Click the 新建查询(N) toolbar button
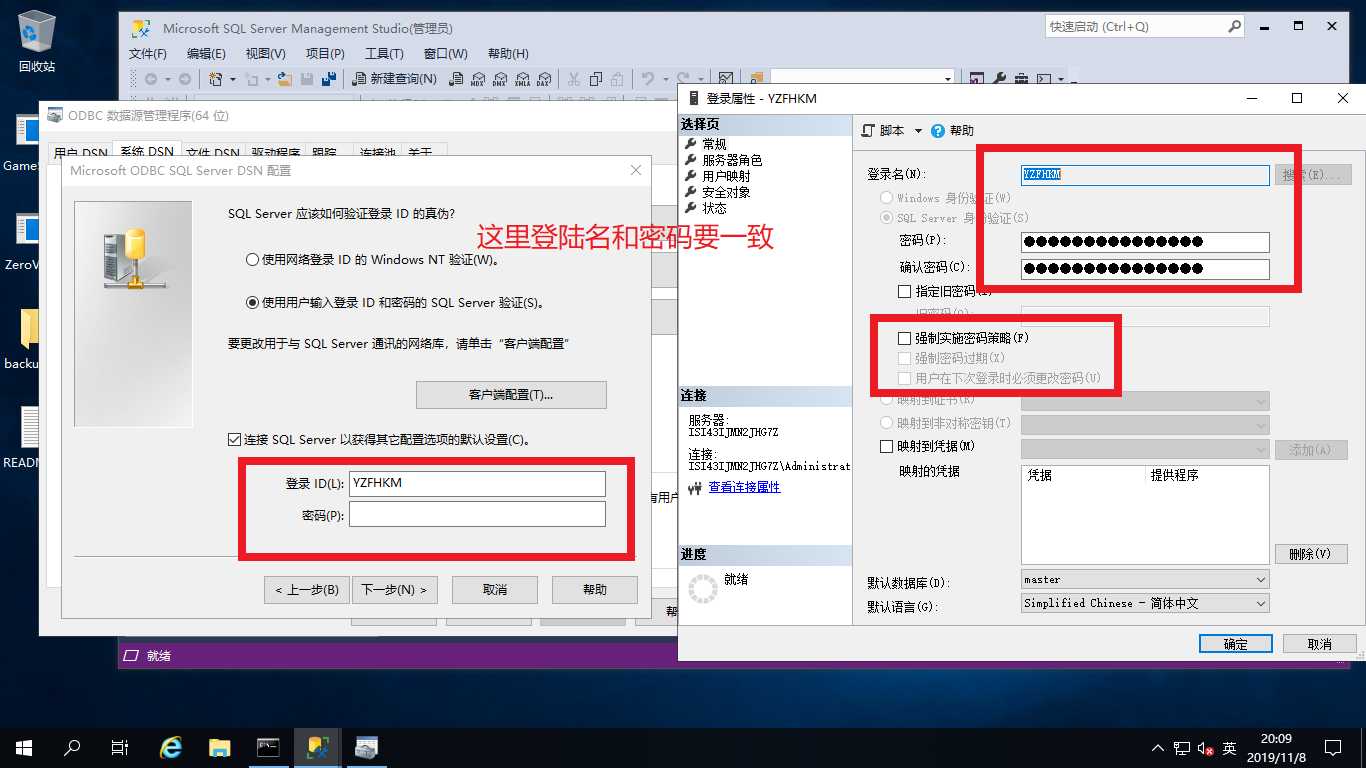 pyautogui.click(x=394, y=79)
